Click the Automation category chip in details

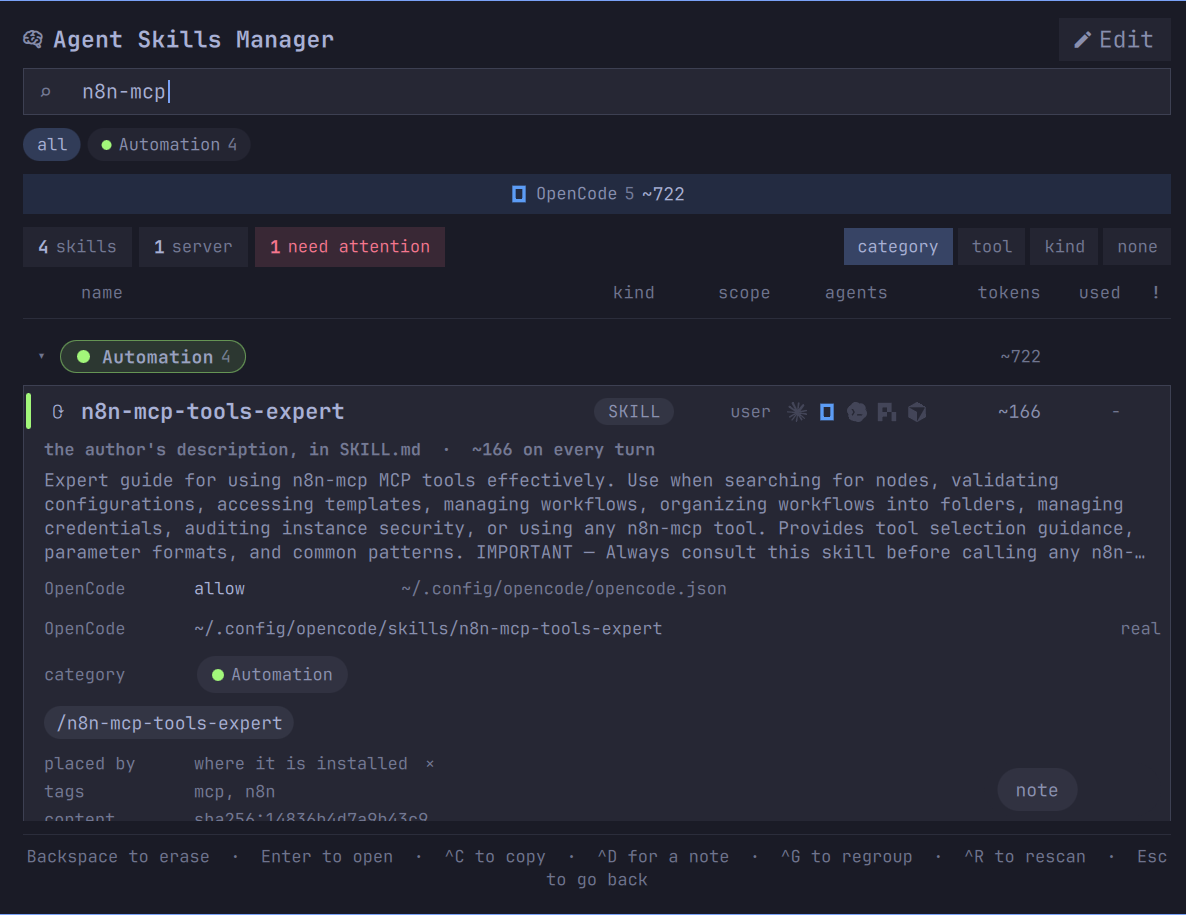[x=272, y=675]
